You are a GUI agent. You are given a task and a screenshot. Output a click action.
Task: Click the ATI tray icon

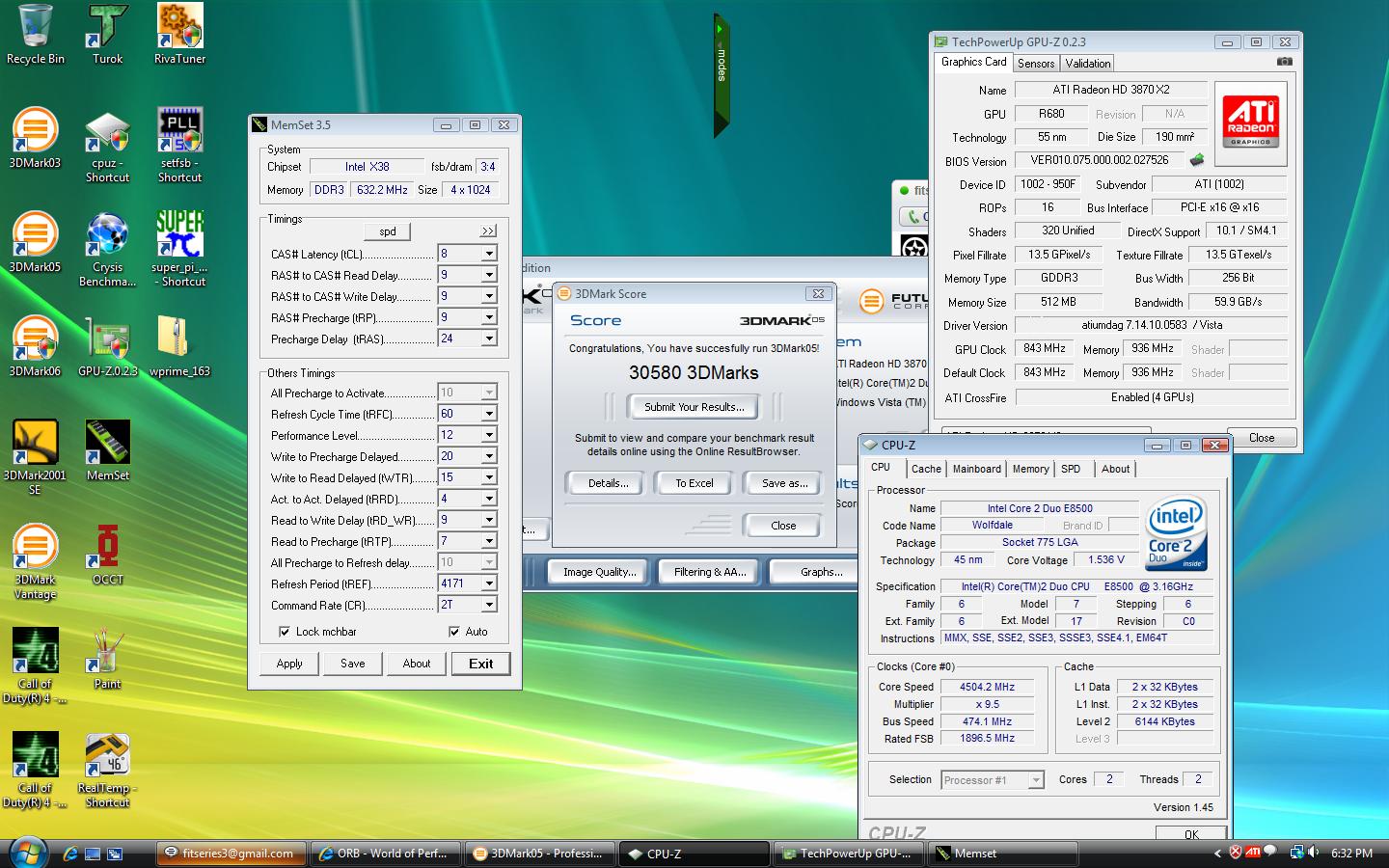(x=1252, y=853)
